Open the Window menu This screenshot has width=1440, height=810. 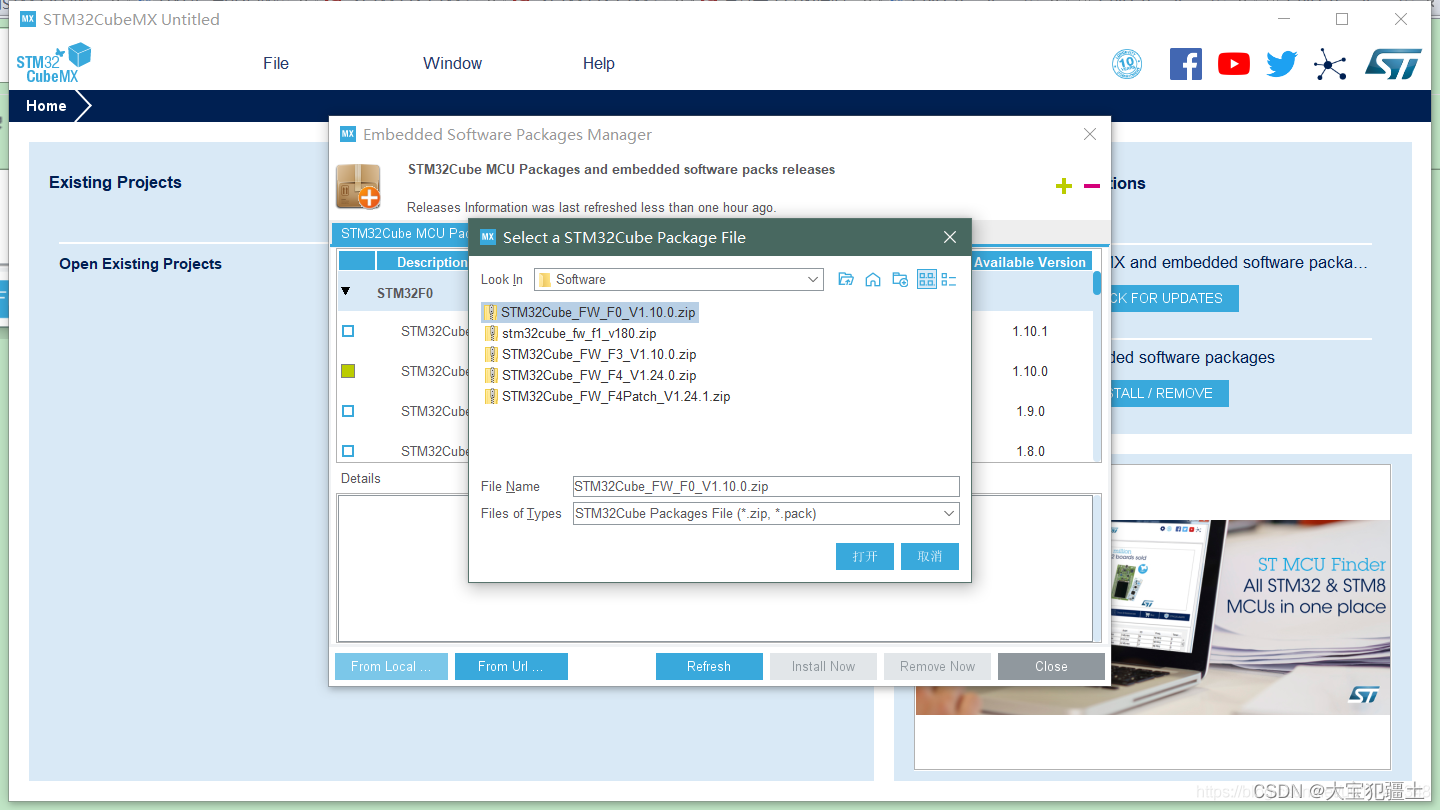point(452,63)
